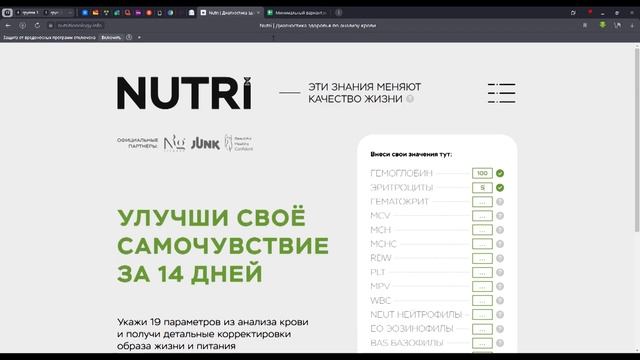Click the red notification icon in title bar
The height and width of the screenshot is (360, 640).
pyautogui.click(x=590, y=12)
